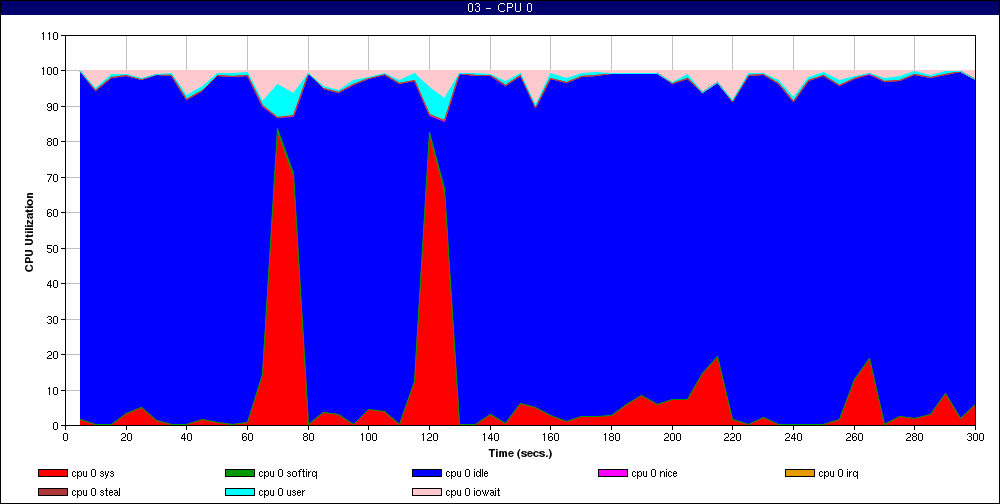Click the 120 x-axis tick label
This screenshot has height=504, width=1000.
[429, 437]
